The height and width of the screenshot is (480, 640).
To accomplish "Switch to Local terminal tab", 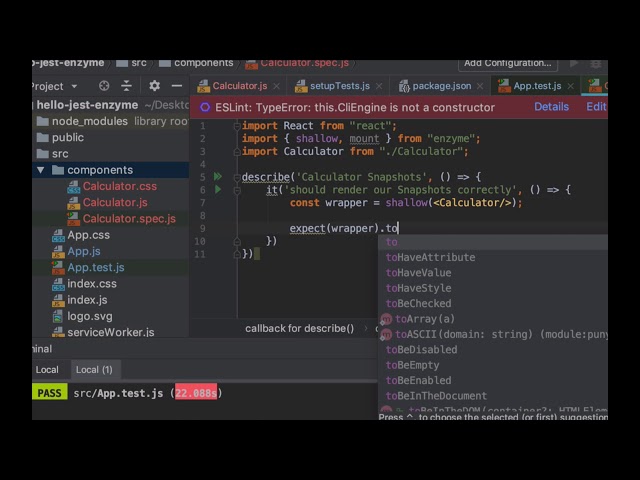I will pos(47,370).
